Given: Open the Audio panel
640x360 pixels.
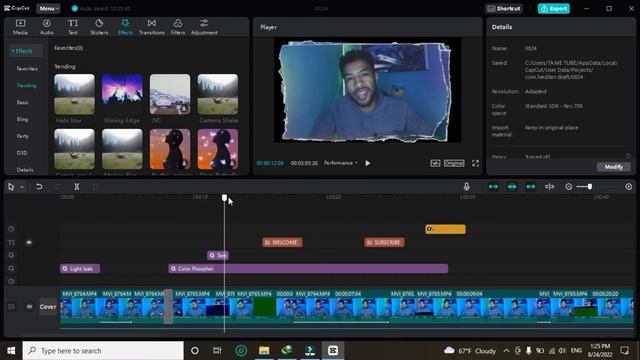Looking at the screenshot, I should (47, 27).
